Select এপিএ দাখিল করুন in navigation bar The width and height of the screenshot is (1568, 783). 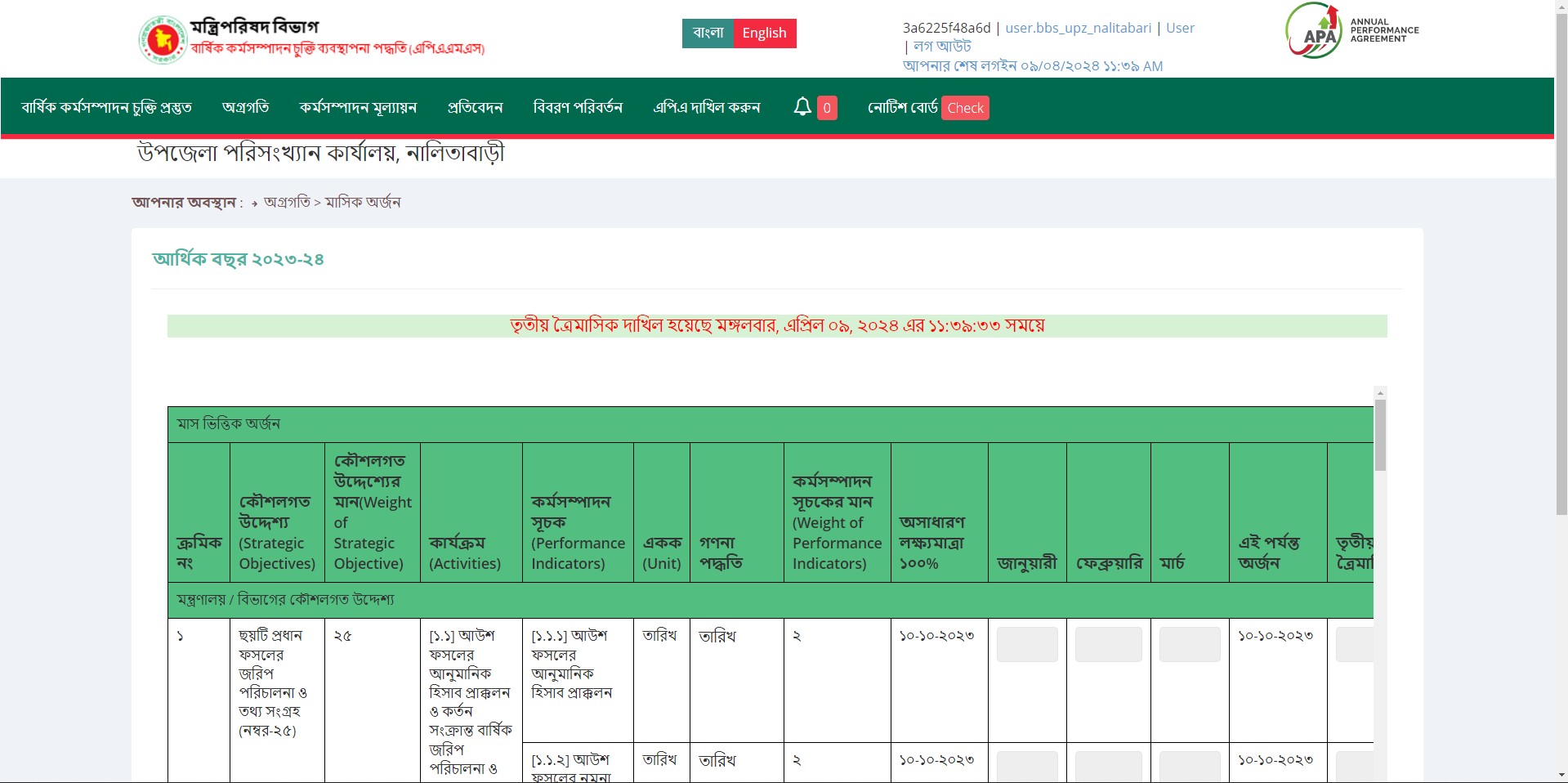[x=706, y=108]
